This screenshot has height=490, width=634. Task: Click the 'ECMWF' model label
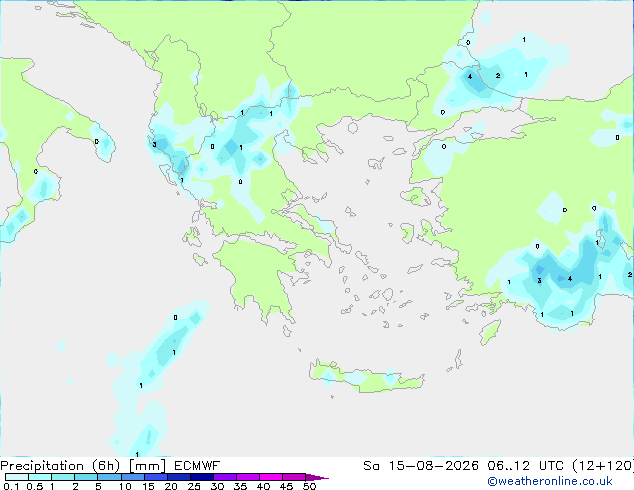[197, 466]
